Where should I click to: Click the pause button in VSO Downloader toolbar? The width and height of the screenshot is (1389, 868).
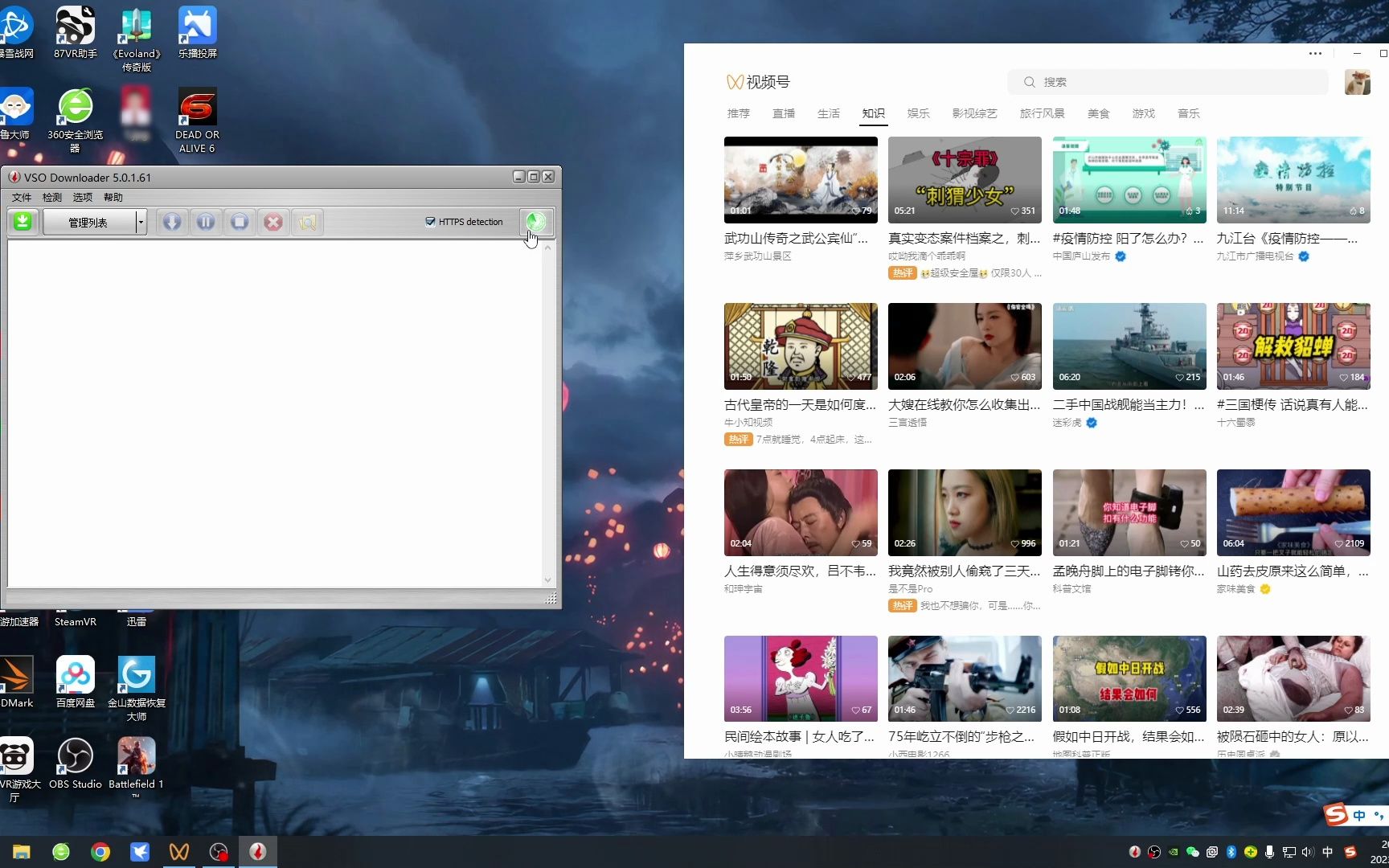click(206, 222)
